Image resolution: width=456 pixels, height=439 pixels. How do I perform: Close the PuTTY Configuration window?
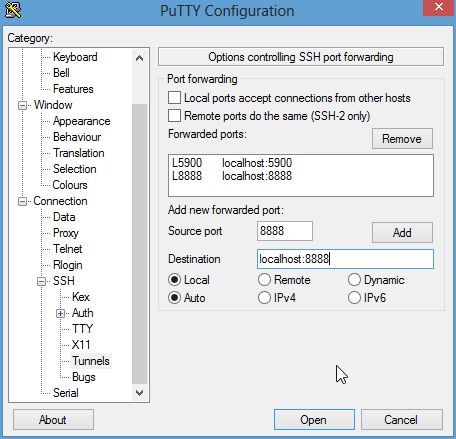439,7
